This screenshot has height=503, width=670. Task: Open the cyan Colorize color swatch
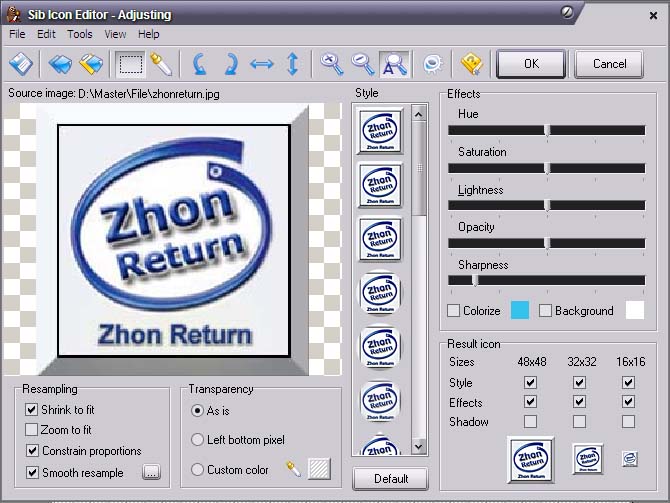(520, 310)
